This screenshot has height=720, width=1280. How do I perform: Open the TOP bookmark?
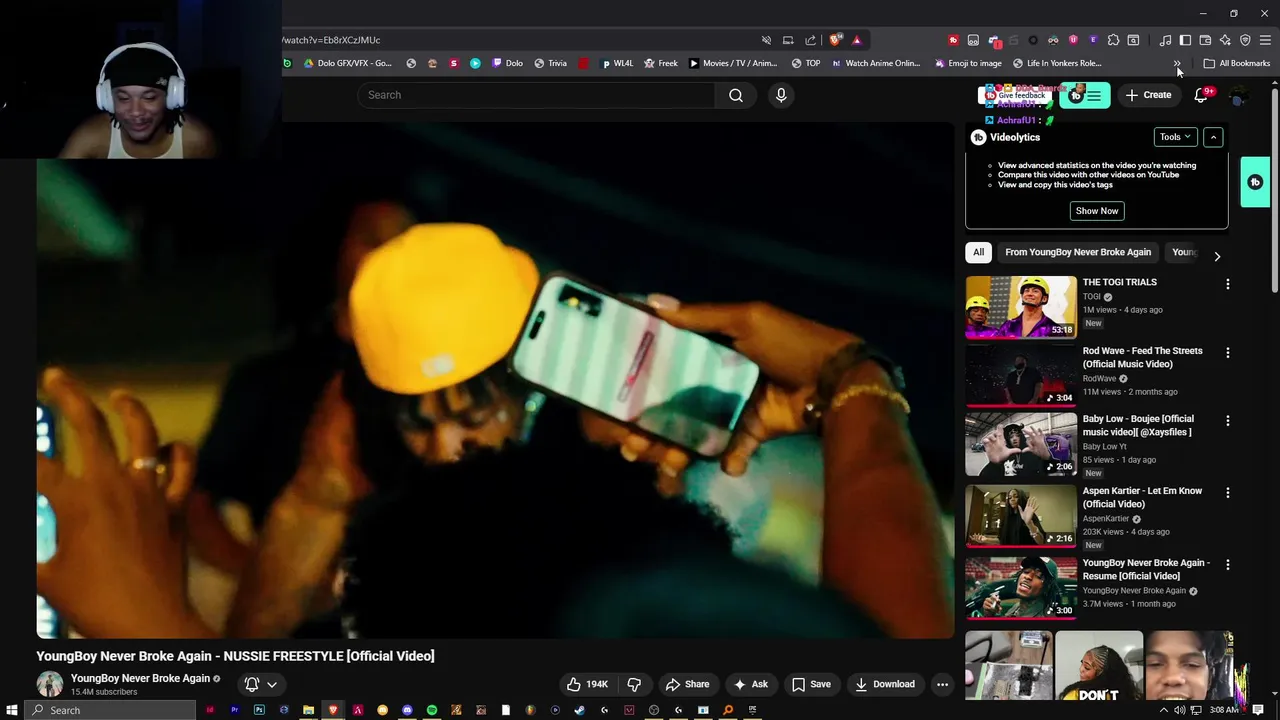[806, 63]
